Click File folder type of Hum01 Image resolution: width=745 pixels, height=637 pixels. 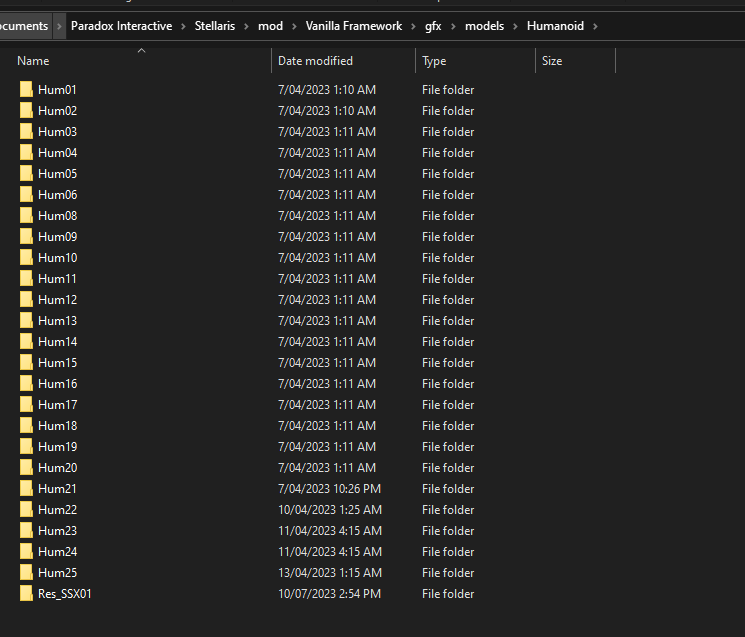448,89
